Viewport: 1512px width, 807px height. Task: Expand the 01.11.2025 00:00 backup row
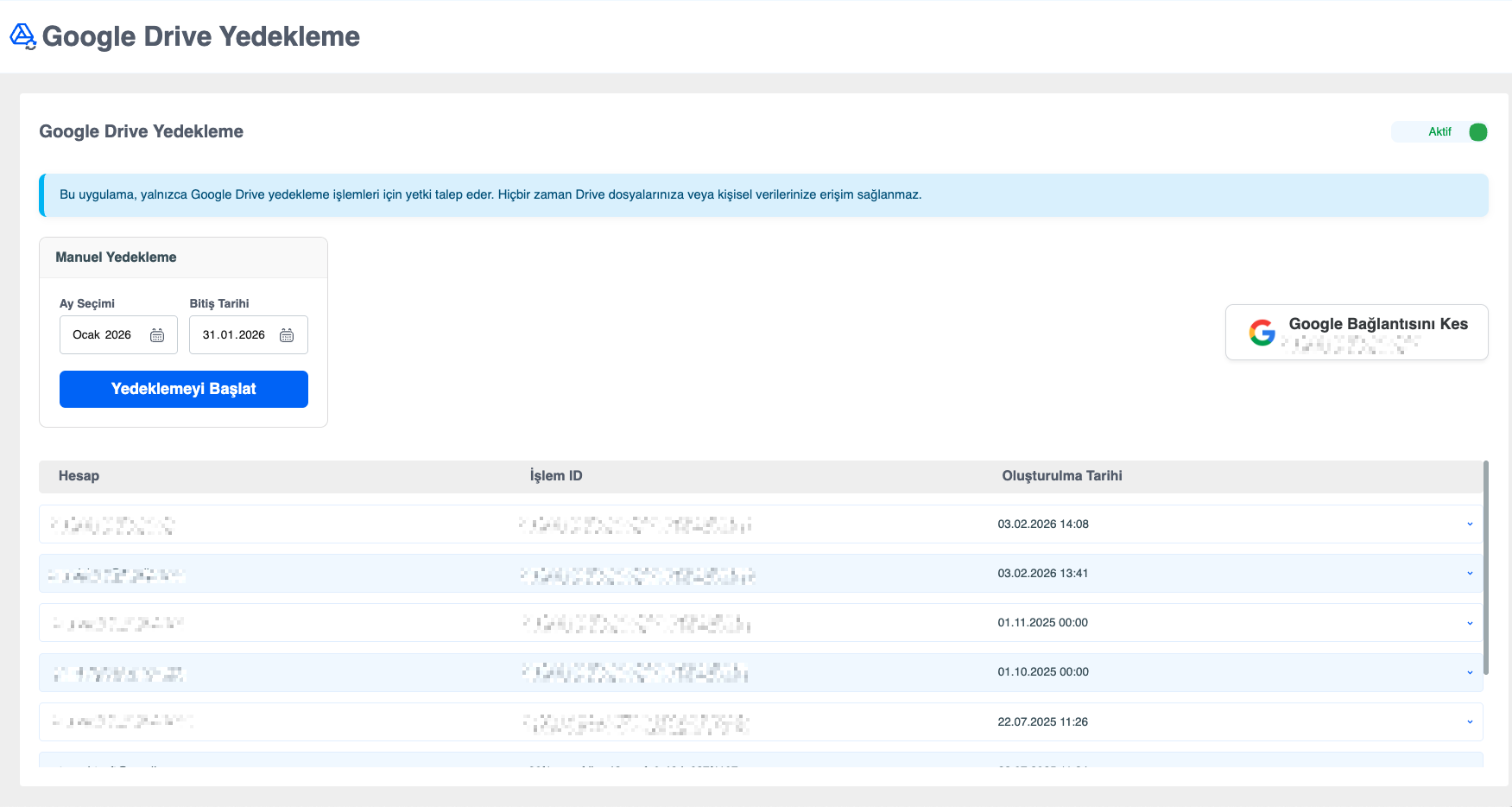click(1470, 623)
